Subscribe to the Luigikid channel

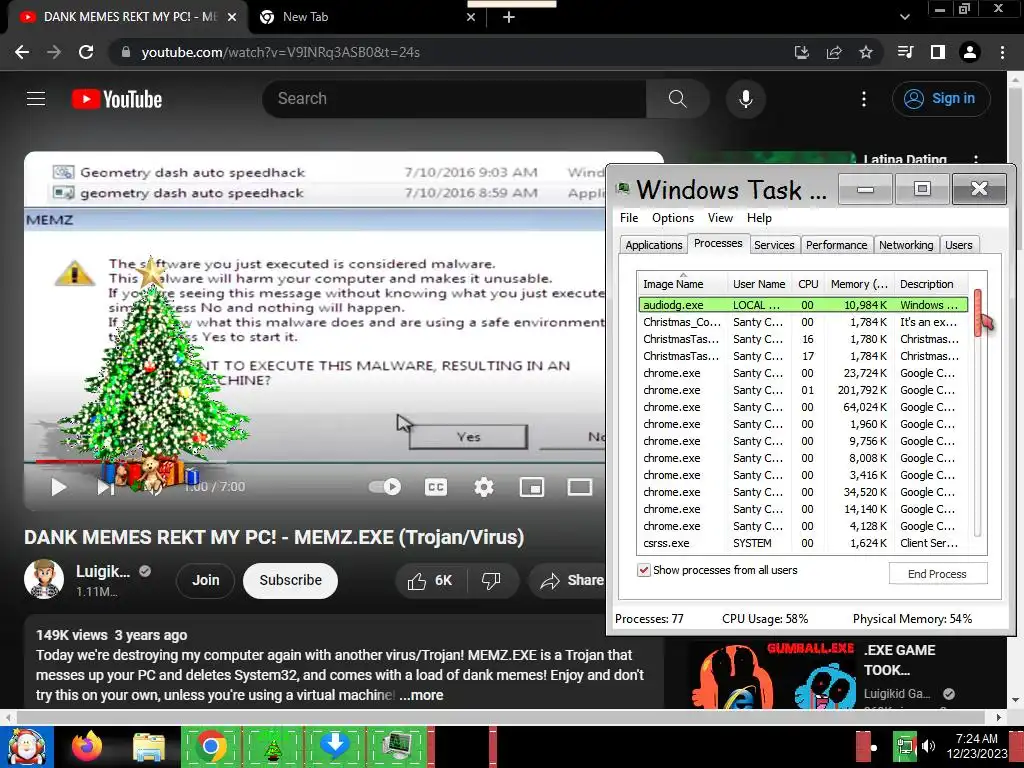(x=291, y=580)
